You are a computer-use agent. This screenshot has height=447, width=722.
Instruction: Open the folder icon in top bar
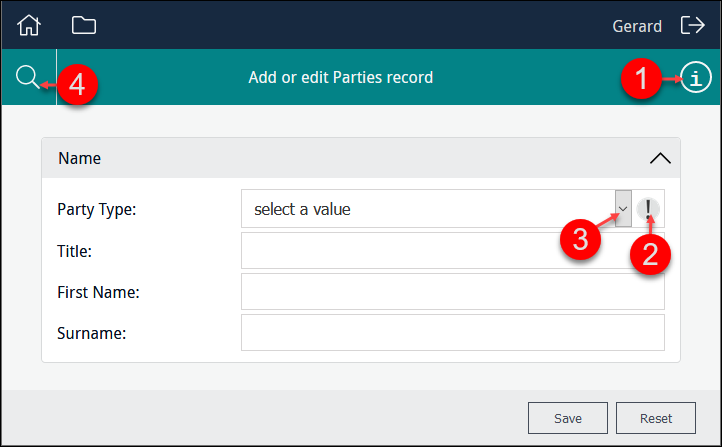(x=84, y=25)
